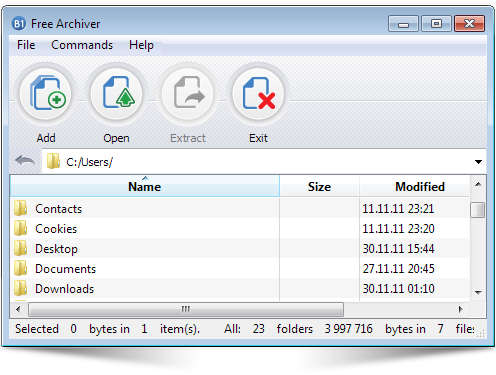This screenshot has width=496, height=375.
Task: Select the Desktop folder row
Action: click(x=240, y=249)
